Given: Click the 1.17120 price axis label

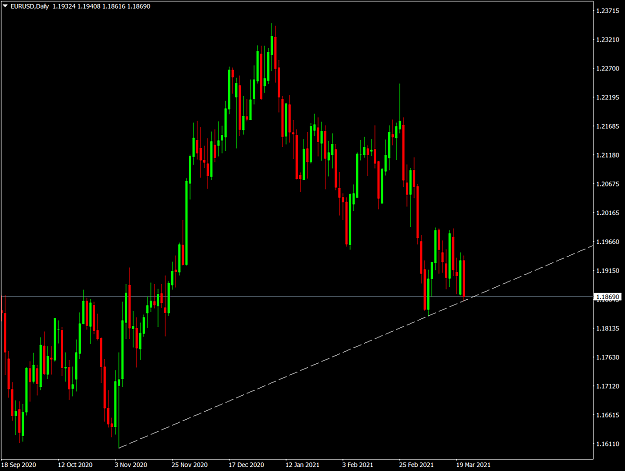Looking at the screenshot, I should (x=608, y=386).
